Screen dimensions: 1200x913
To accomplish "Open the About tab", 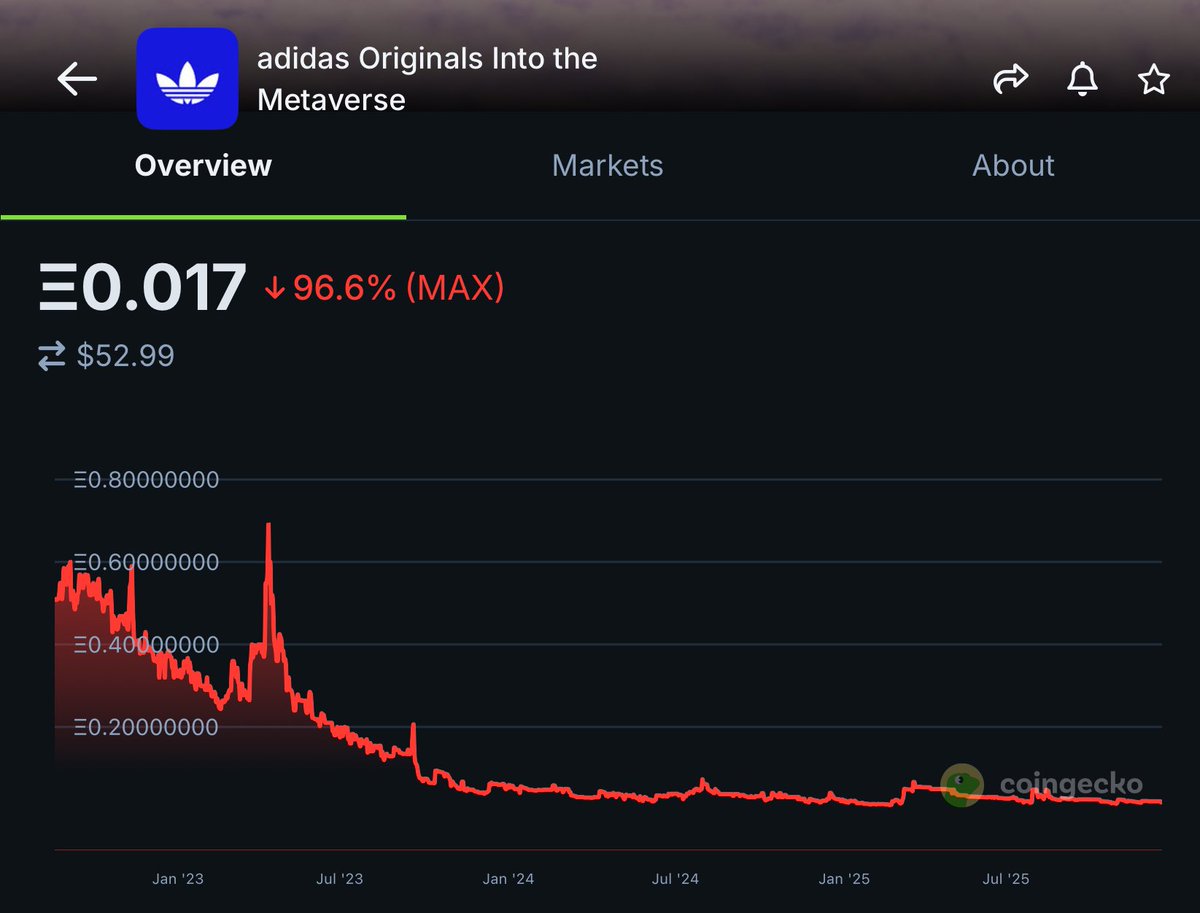I will tap(1013, 165).
